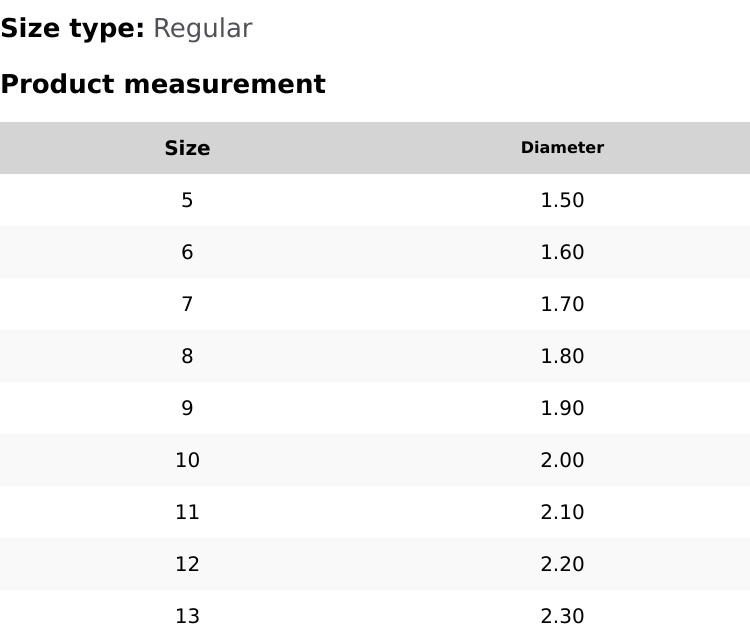This screenshot has width=750, height=642.
Task: Click the Size column header
Action: coord(187,148)
